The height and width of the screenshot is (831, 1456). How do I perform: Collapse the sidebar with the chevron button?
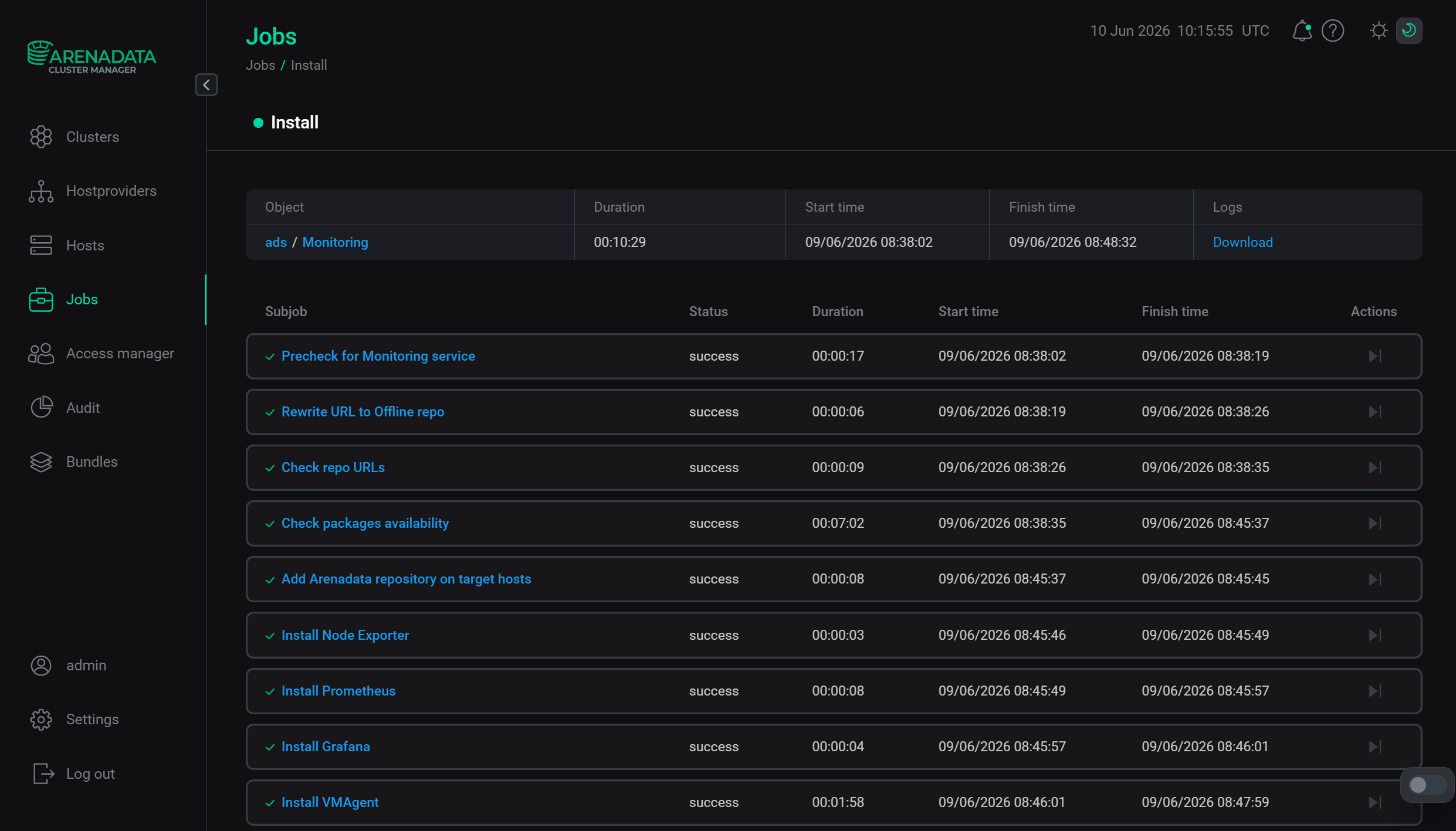pyautogui.click(x=206, y=85)
